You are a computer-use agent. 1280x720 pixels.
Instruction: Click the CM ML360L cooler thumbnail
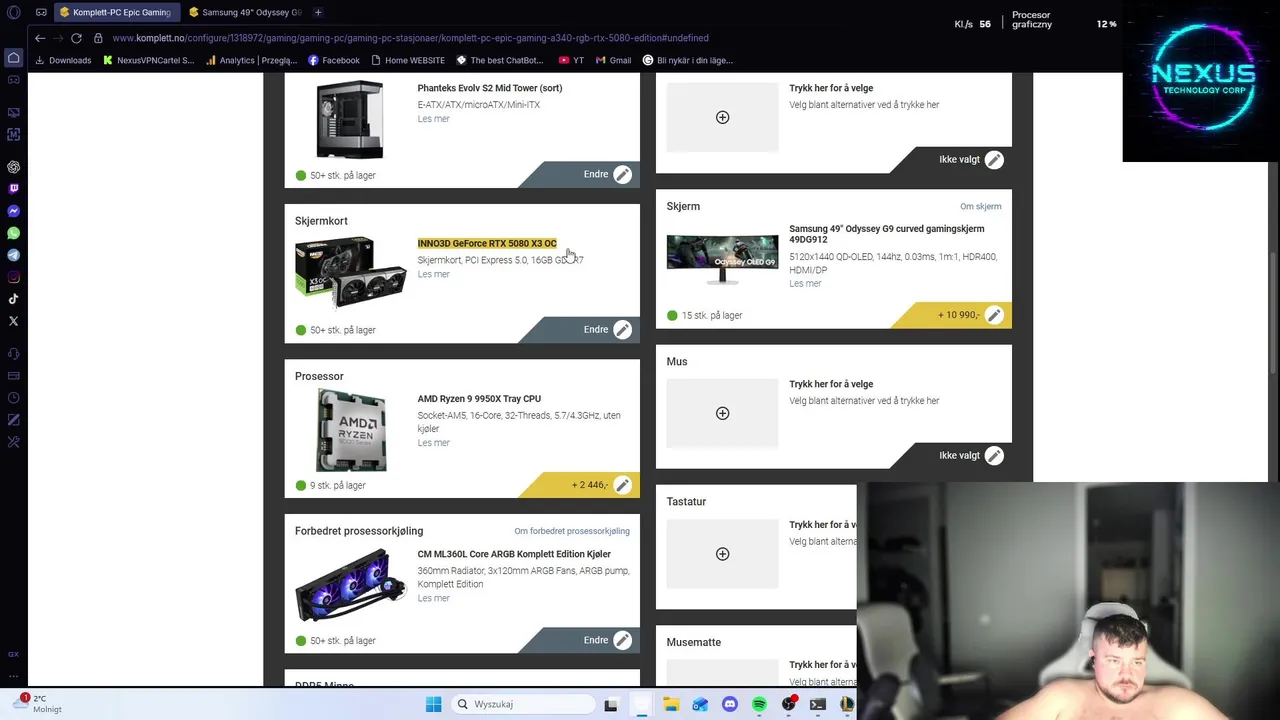[x=350, y=585]
